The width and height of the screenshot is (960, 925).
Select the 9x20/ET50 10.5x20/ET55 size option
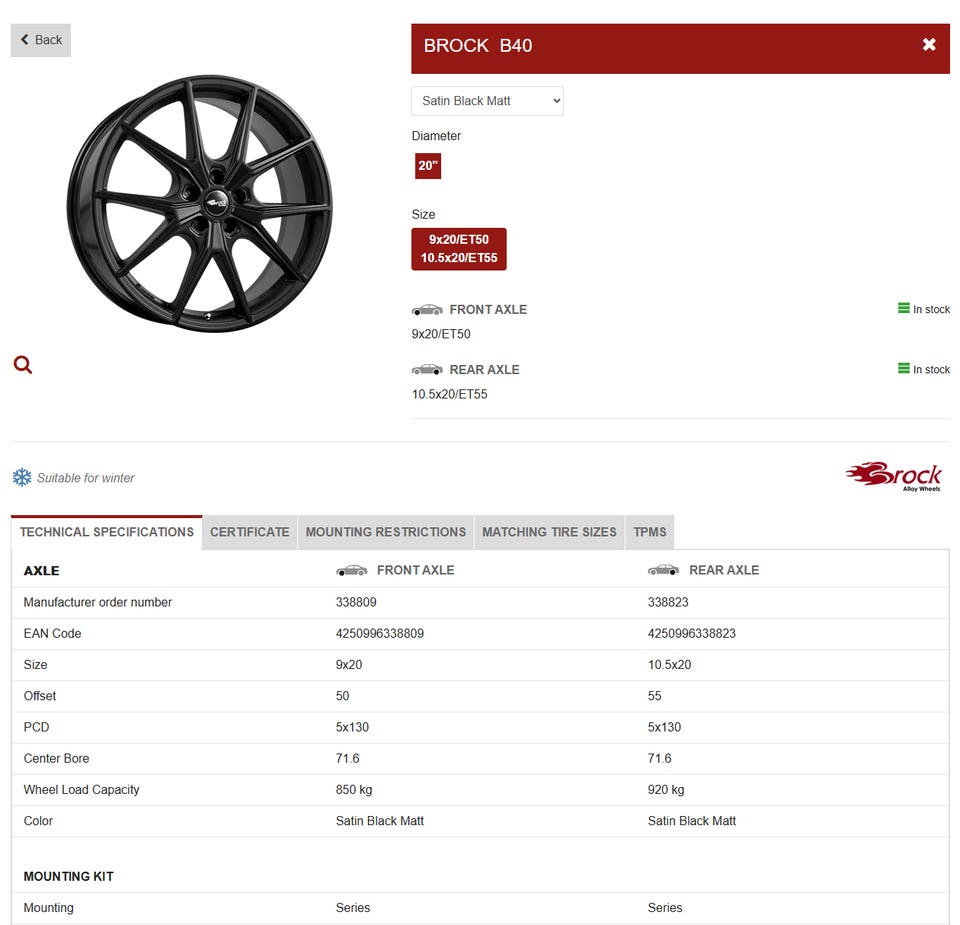click(459, 249)
